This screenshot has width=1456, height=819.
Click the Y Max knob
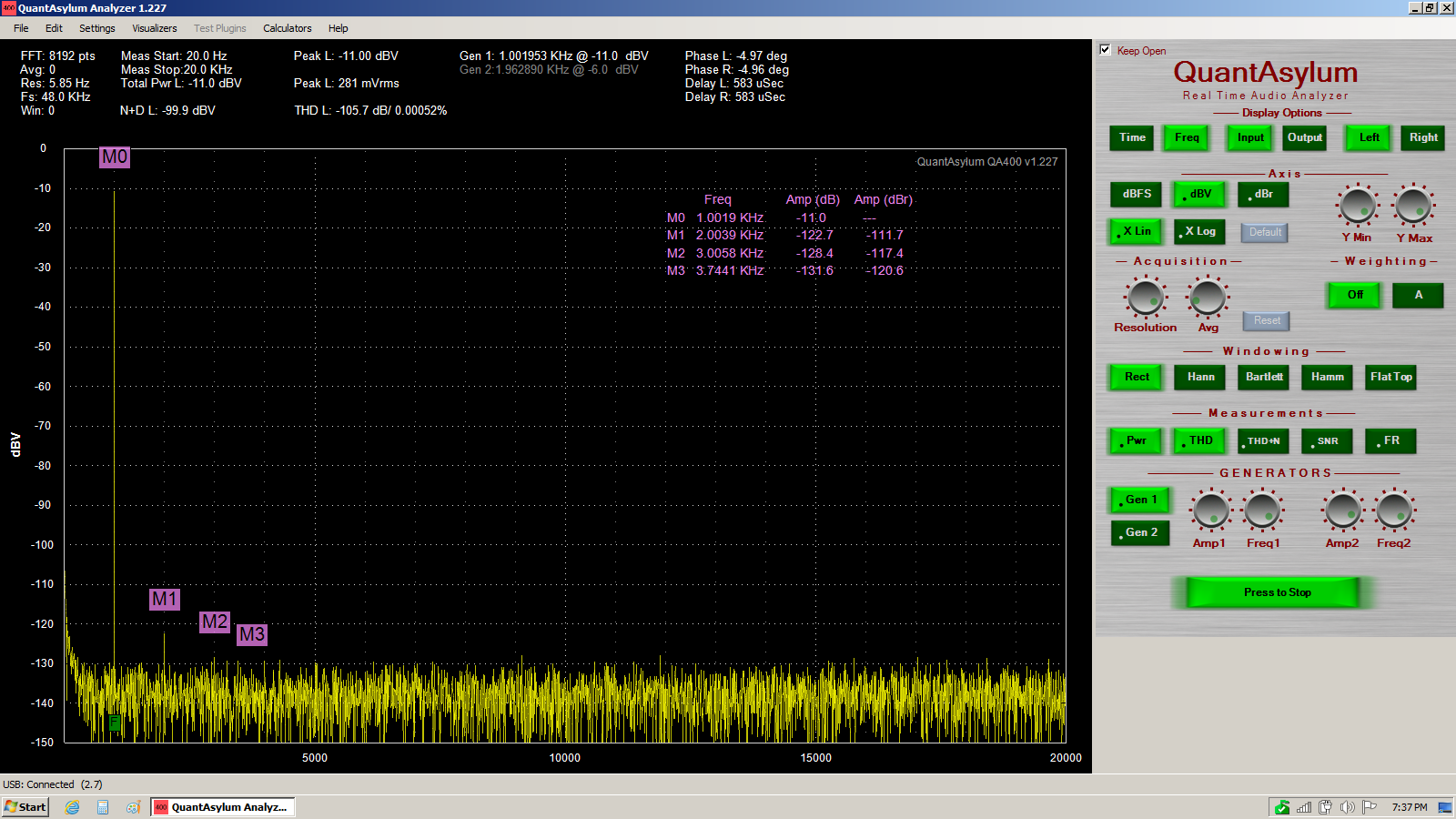coord(1413,205)
